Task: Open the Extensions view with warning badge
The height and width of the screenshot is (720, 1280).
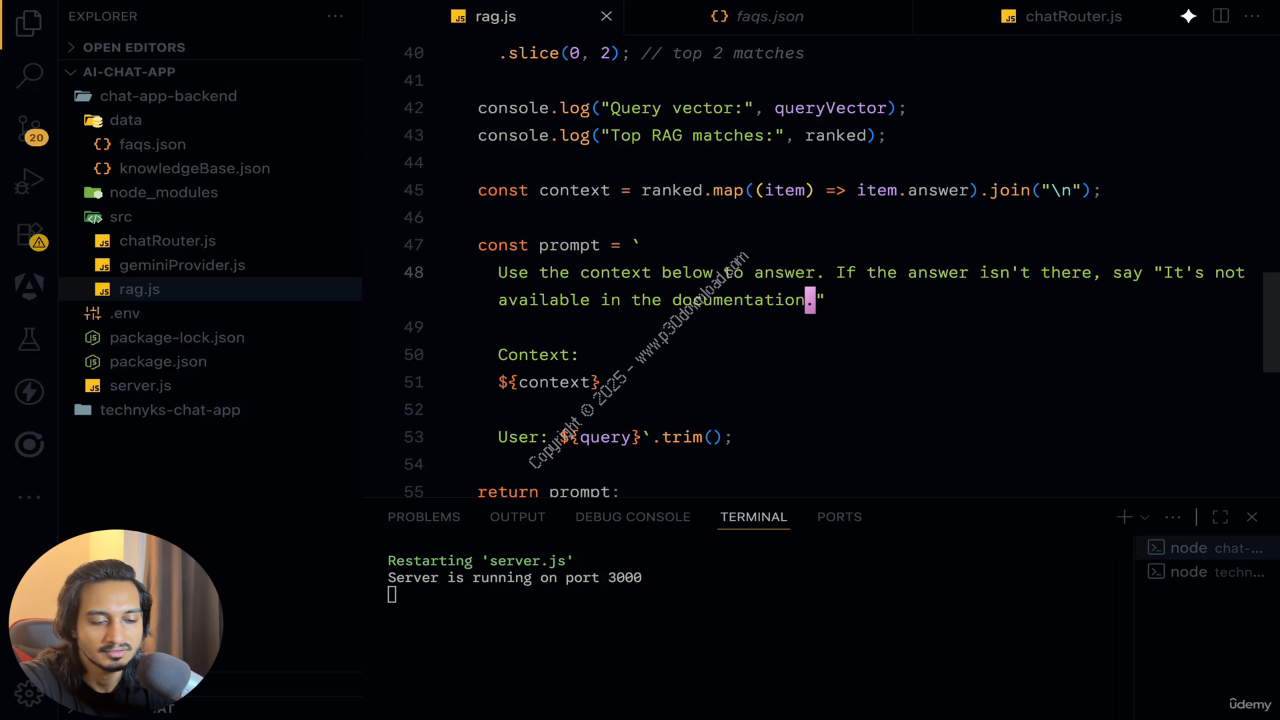Action: [30, 235]
